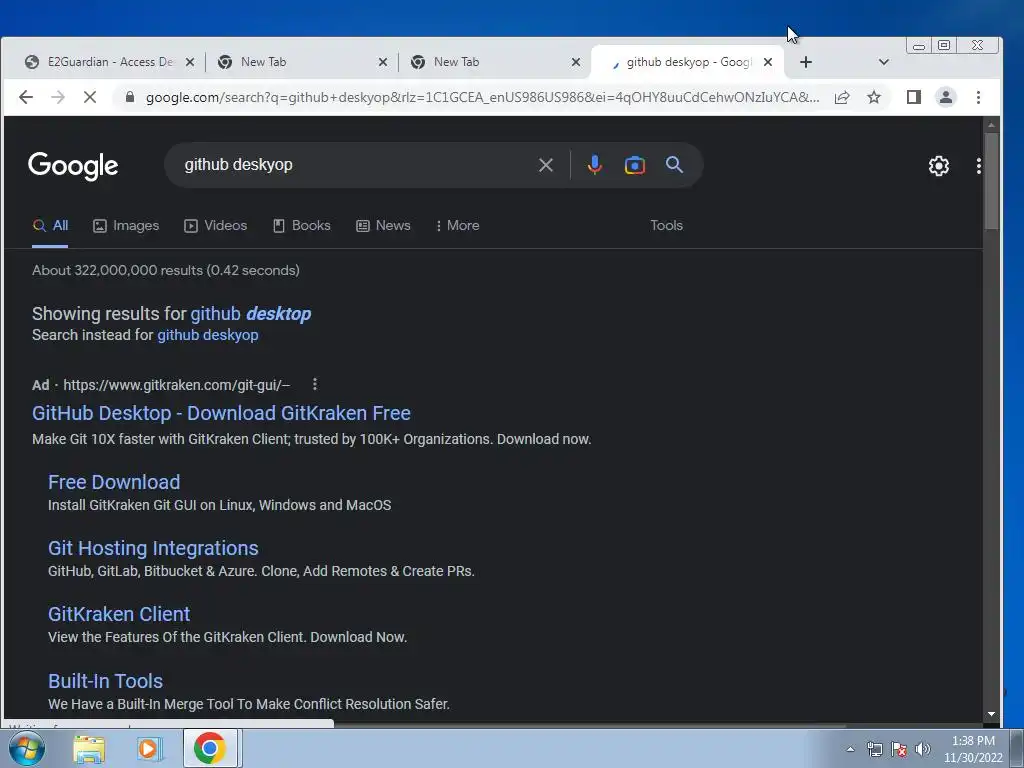Click scrollbar down arrow
The image size is (1024, 768).
991,714
